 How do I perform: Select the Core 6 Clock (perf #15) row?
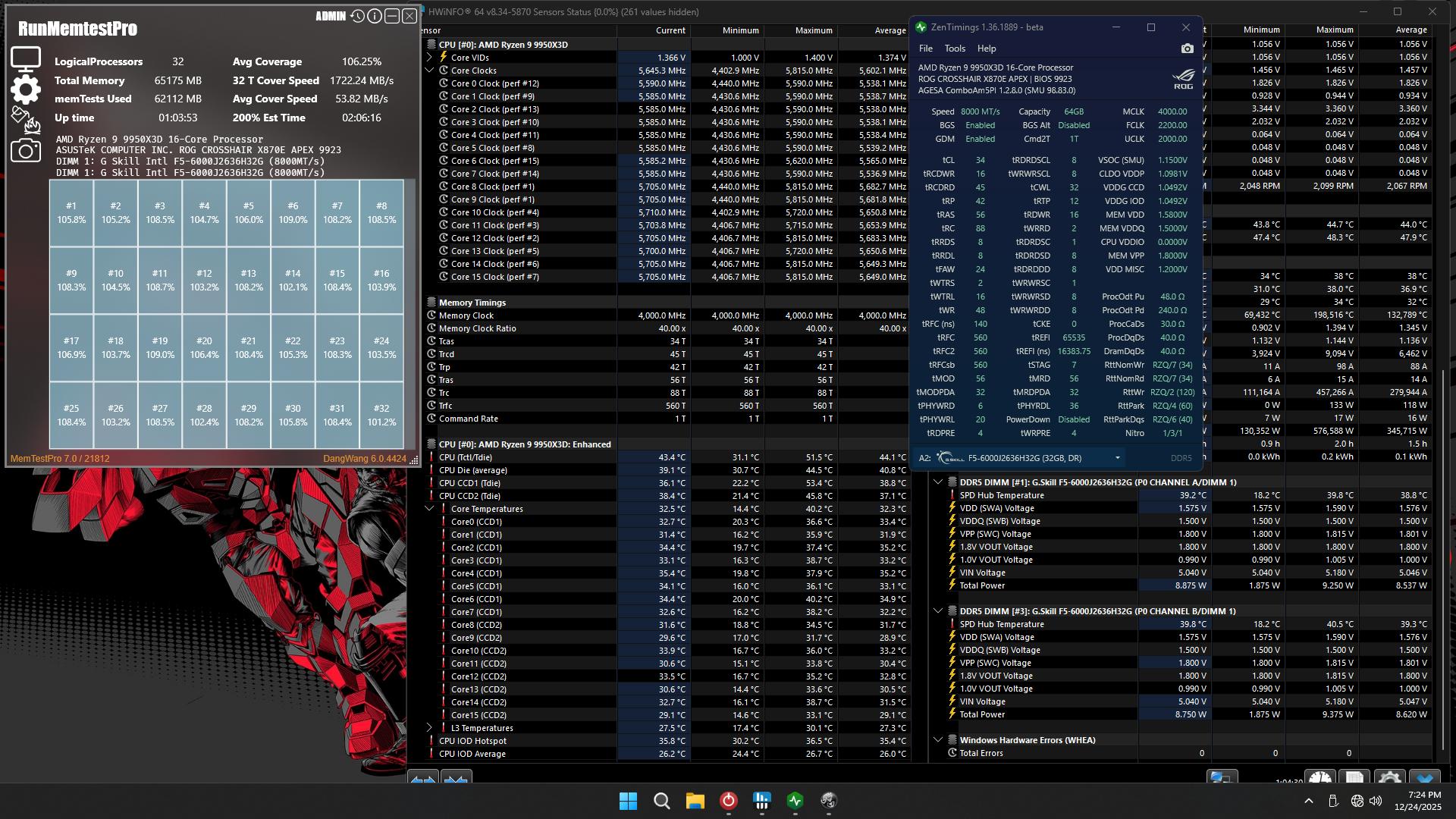pos(667,161)
